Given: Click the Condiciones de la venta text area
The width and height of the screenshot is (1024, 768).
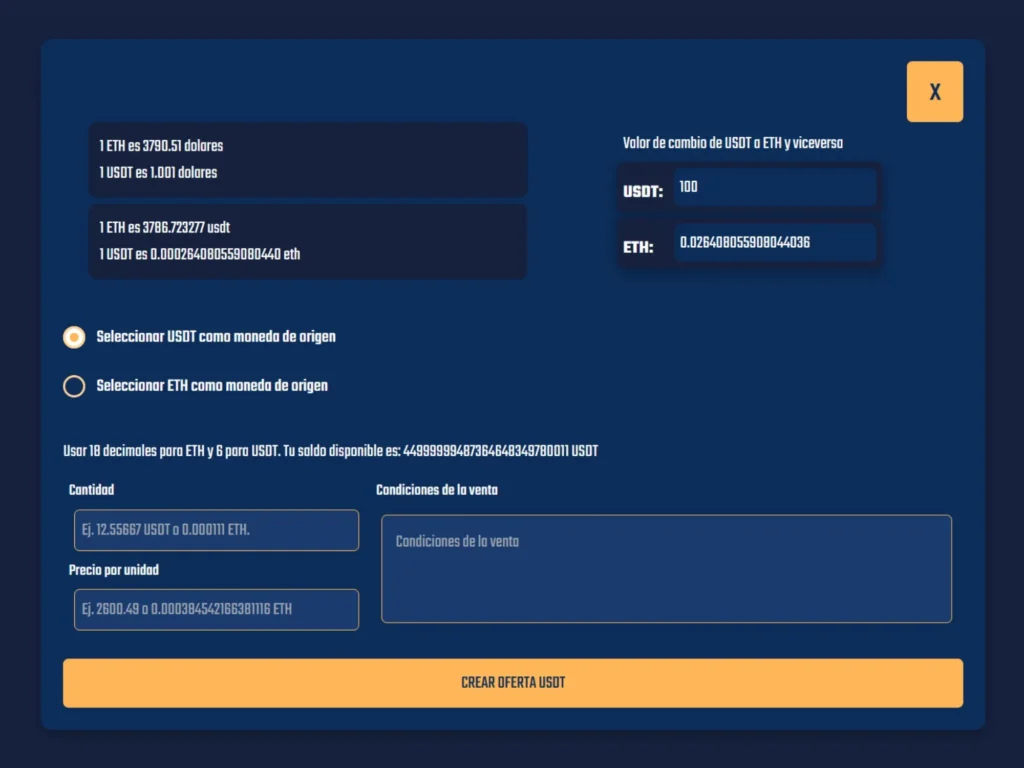Looking at the screenshot, I should pyautogui.click(x=666, y=568).
